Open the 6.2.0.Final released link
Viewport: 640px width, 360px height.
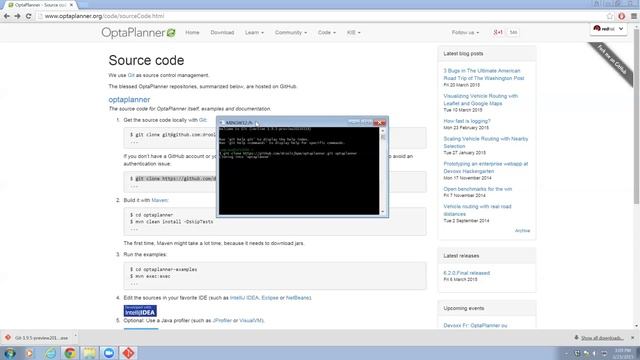[467, 273]
